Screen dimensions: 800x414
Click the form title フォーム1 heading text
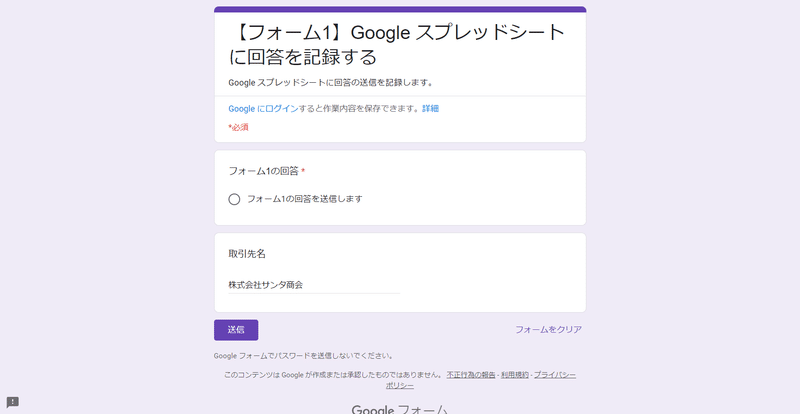click(x=397, y=44)
